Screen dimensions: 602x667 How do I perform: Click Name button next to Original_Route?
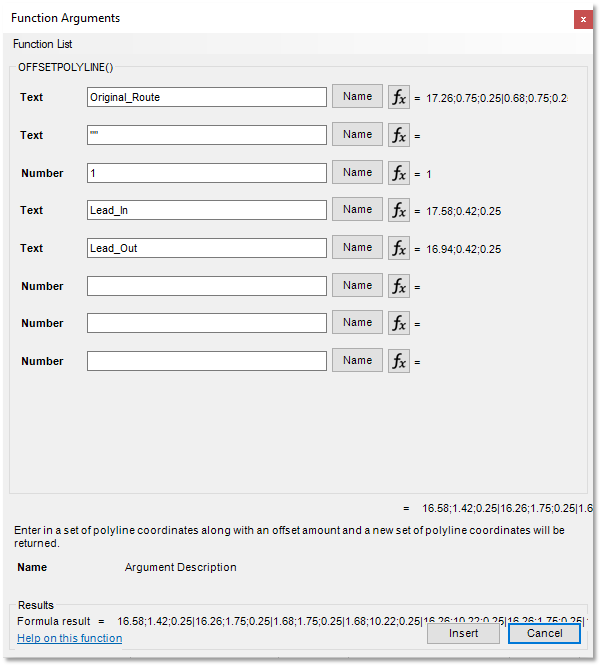pos(357,97)
